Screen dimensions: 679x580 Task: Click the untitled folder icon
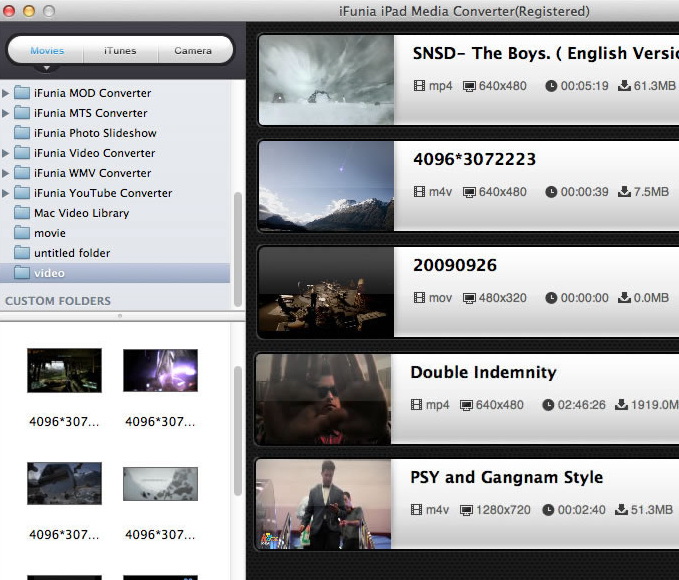point(22,253)
